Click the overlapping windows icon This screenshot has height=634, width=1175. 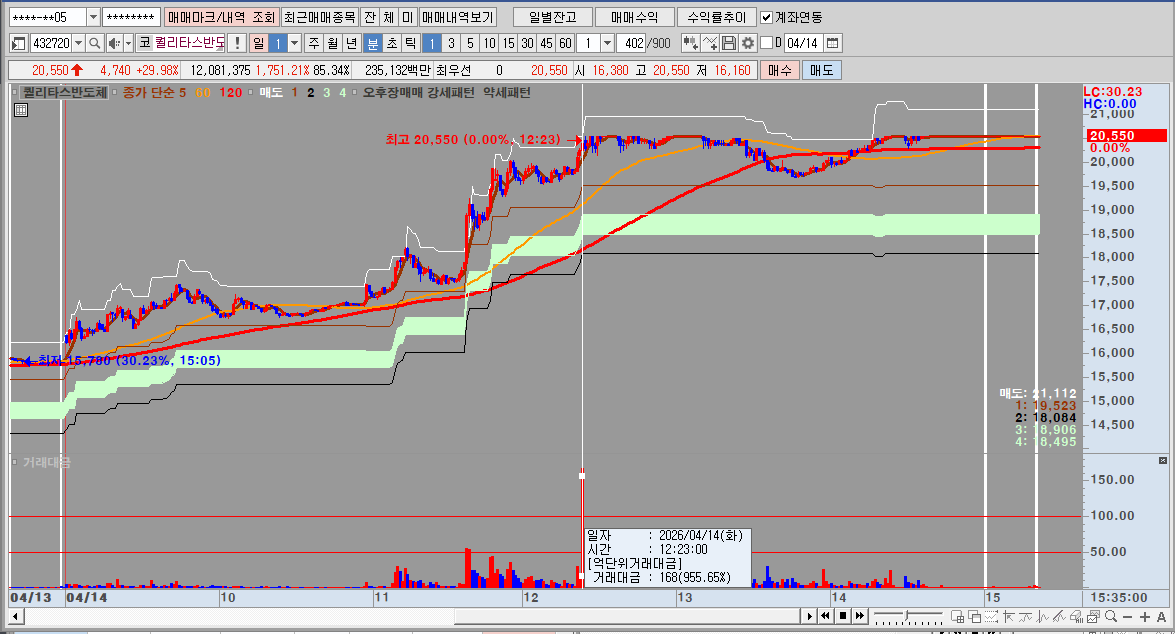click(x=974, y=616)
